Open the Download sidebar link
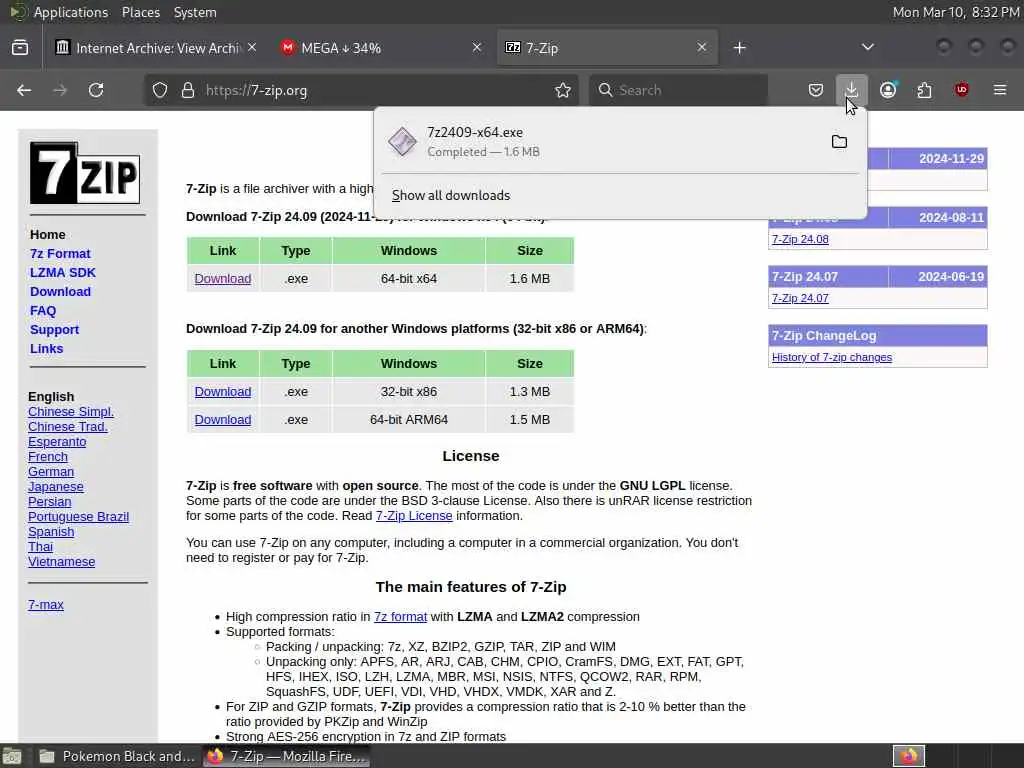 (60, 291)
